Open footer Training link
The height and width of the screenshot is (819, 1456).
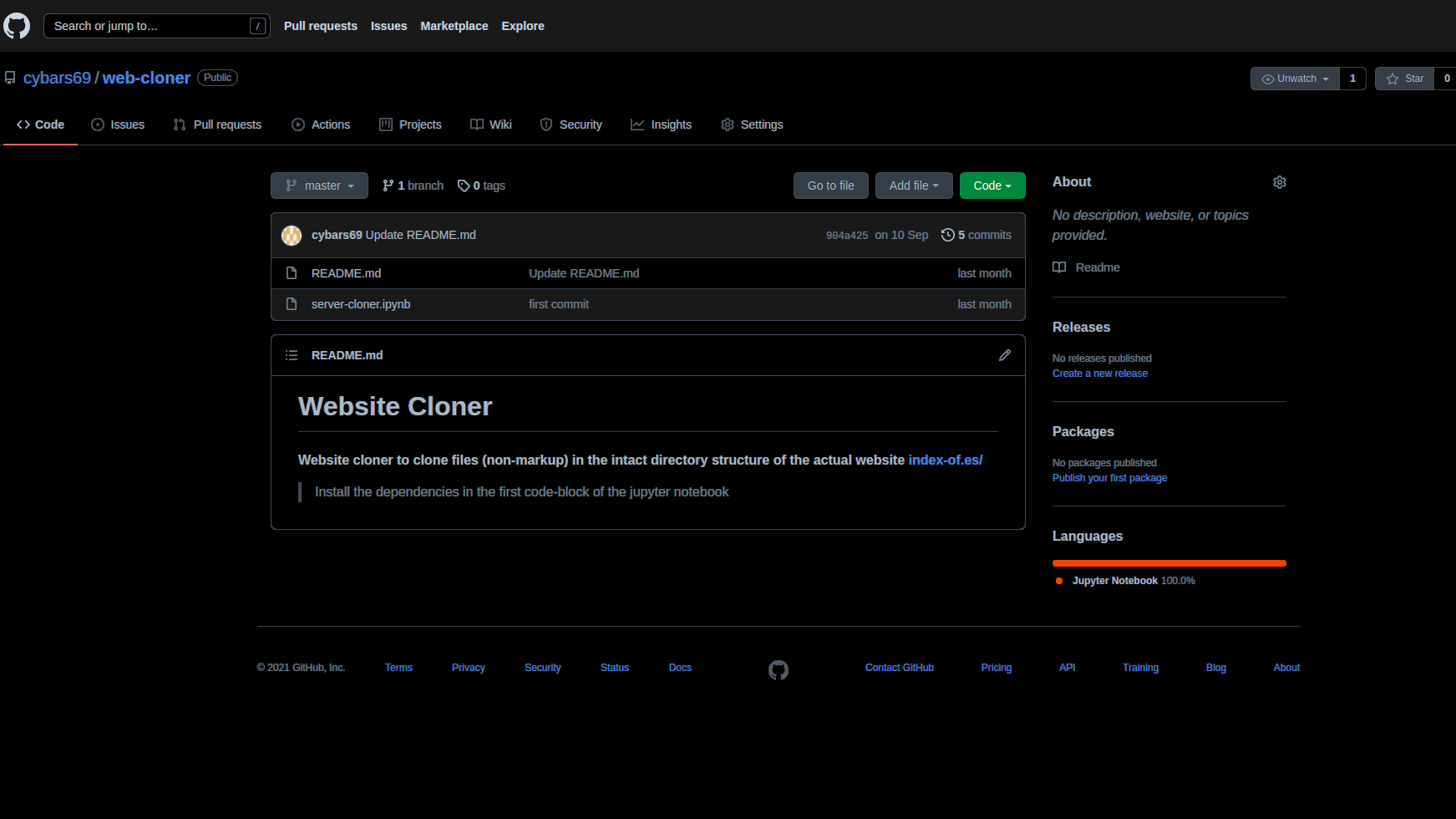click(1141, 668)
